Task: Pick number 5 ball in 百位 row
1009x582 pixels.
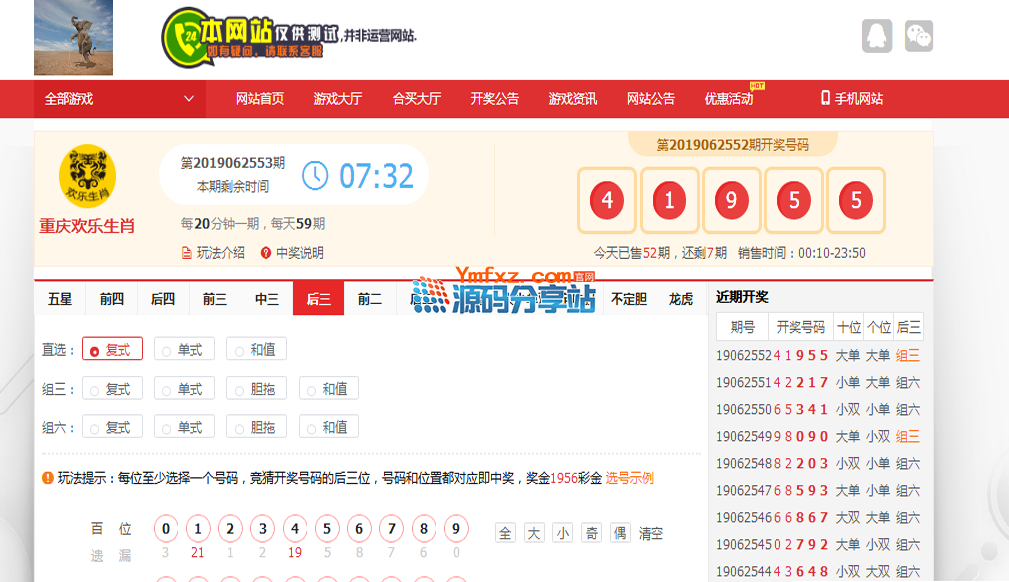Action: pos(327,529)
